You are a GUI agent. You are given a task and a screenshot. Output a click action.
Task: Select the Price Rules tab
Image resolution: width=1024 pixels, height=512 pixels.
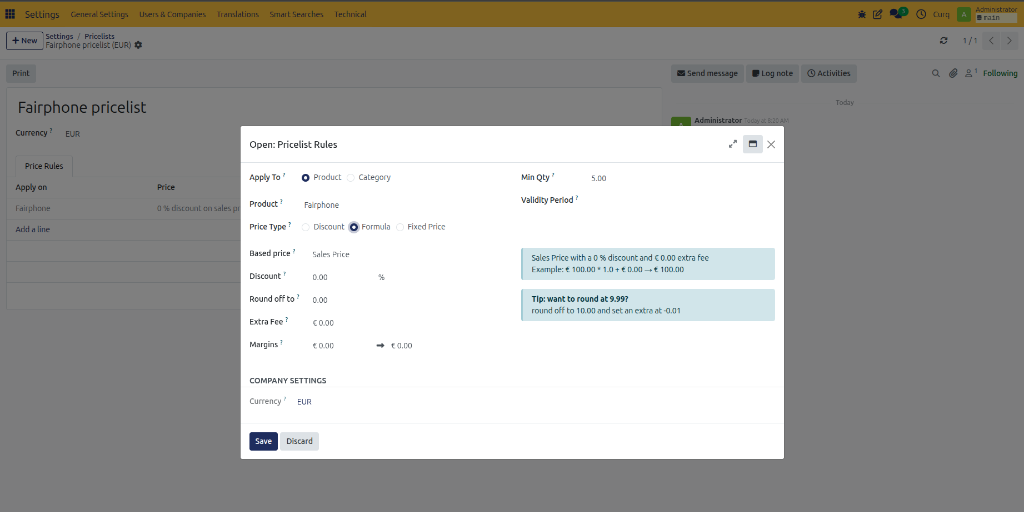44,166
